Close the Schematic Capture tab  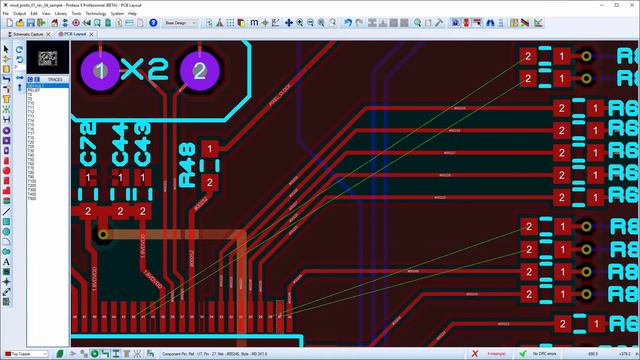(x=48, y=34)
